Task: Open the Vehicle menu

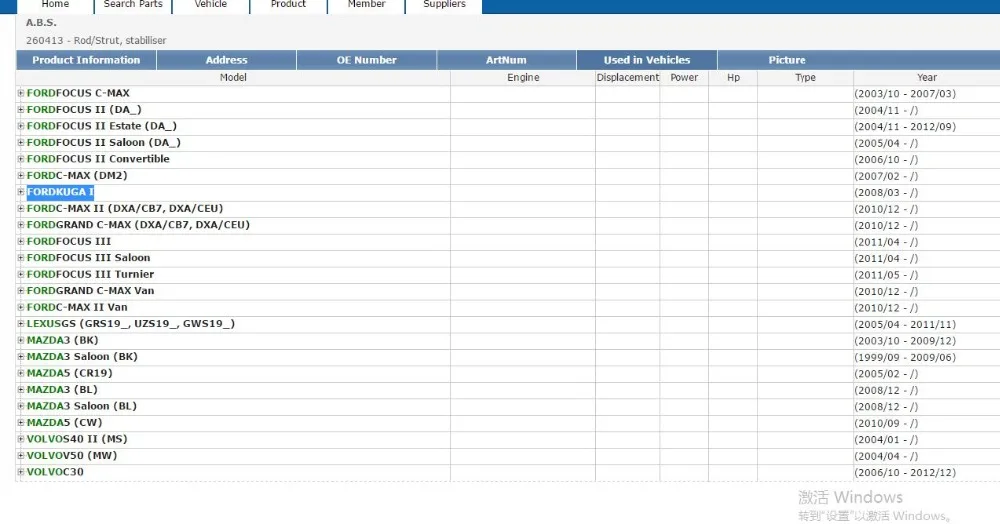Action: (x=210, y=5)
